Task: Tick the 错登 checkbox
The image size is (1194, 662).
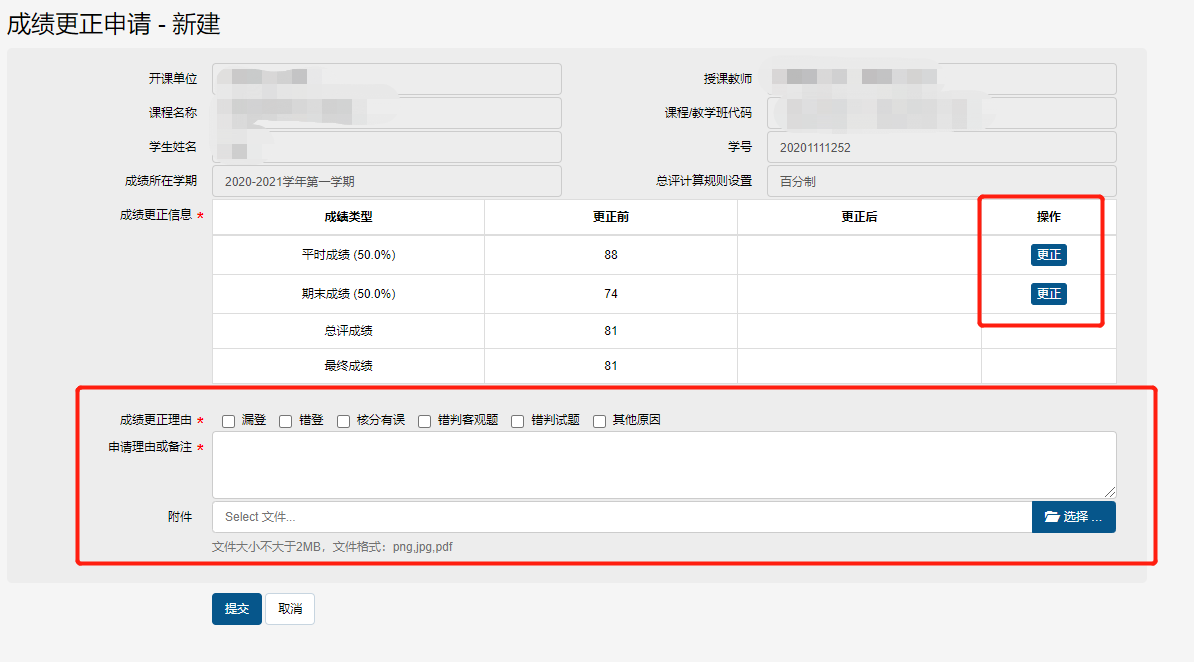Action: [x=286, y=421]
